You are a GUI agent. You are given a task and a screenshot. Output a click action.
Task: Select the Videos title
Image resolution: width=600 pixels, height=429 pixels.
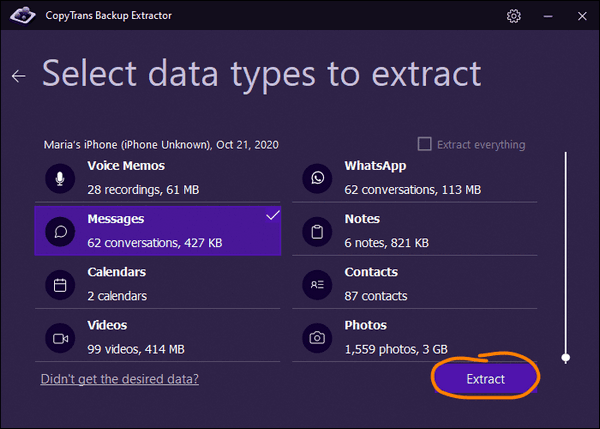107,325
